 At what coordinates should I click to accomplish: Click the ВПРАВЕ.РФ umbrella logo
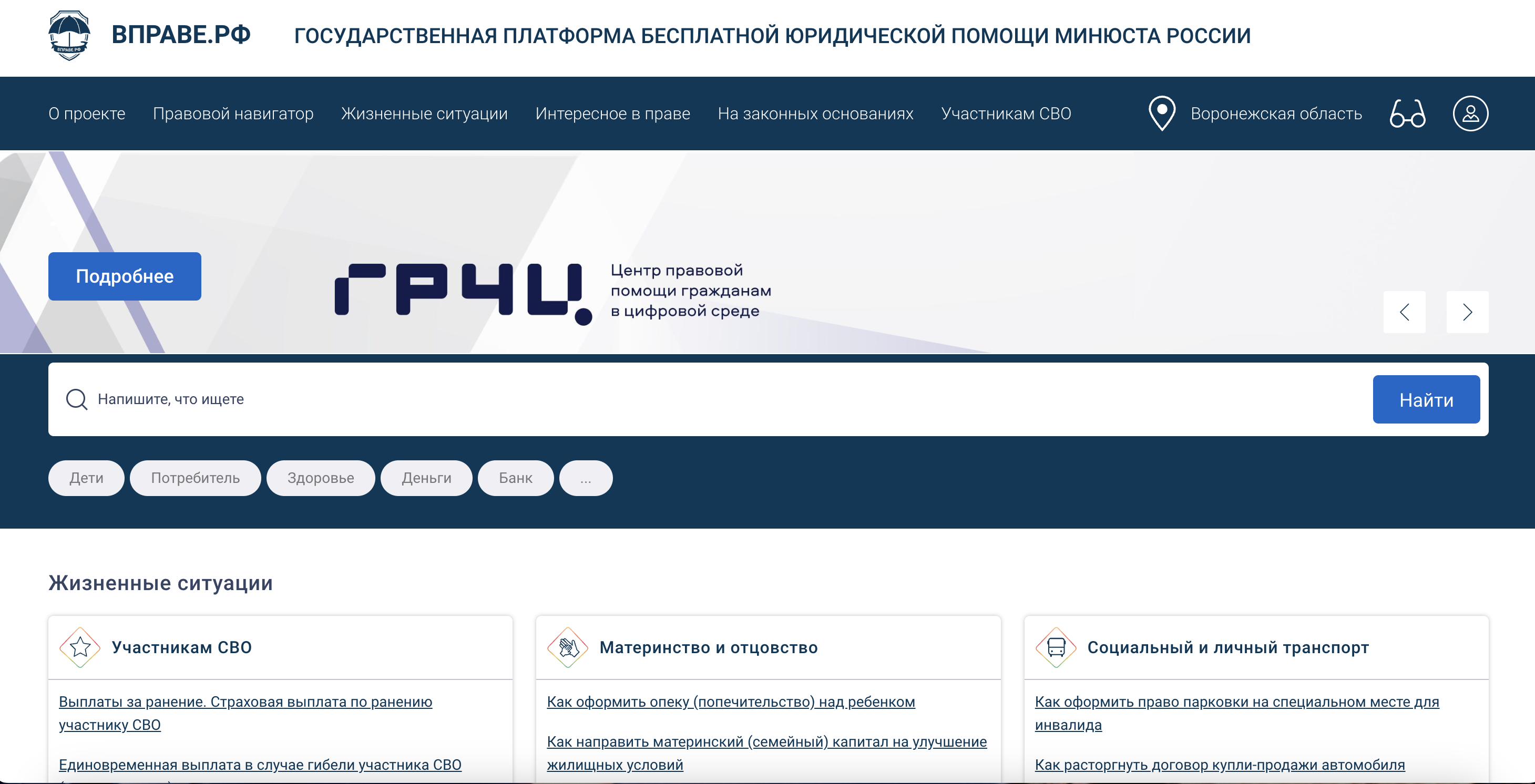pyautogui.click(x=69, y=35)
